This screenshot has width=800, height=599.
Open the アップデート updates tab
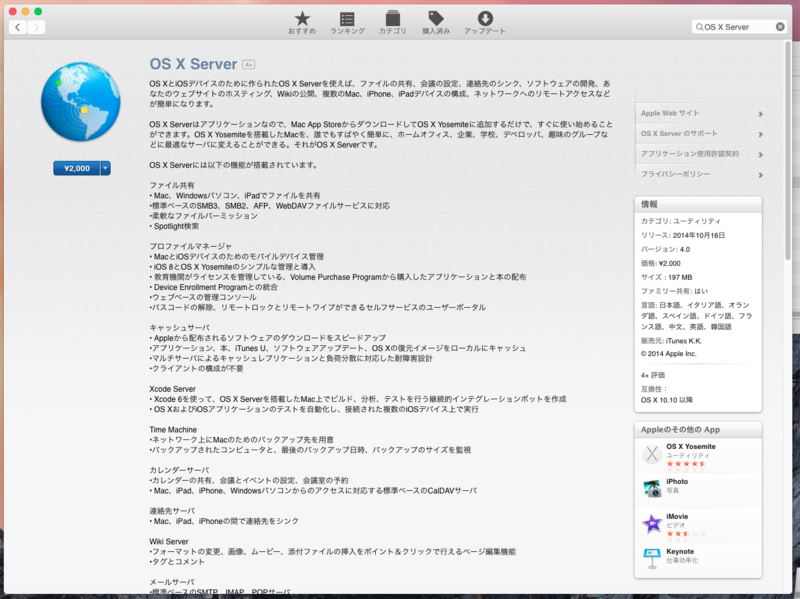click(x=485, y=23)
